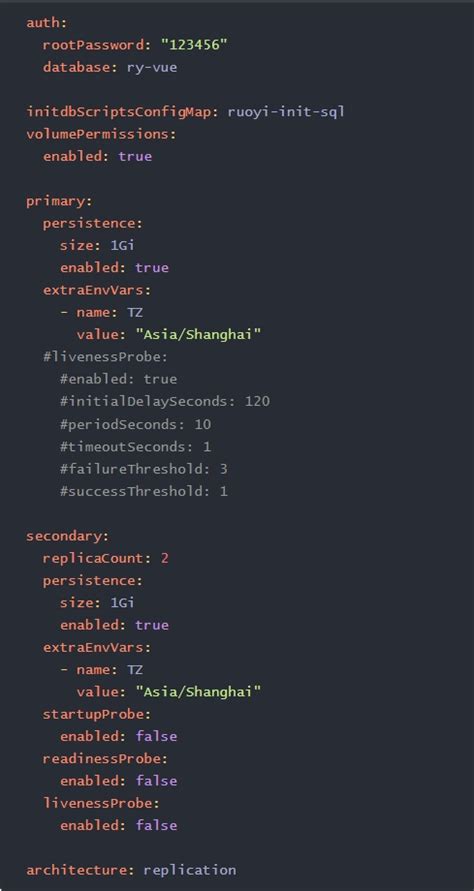Screen dimensions: 474x891
Task: Click the #initialDelaySeconds: 120 comment
Action: [x=165, y=402]
